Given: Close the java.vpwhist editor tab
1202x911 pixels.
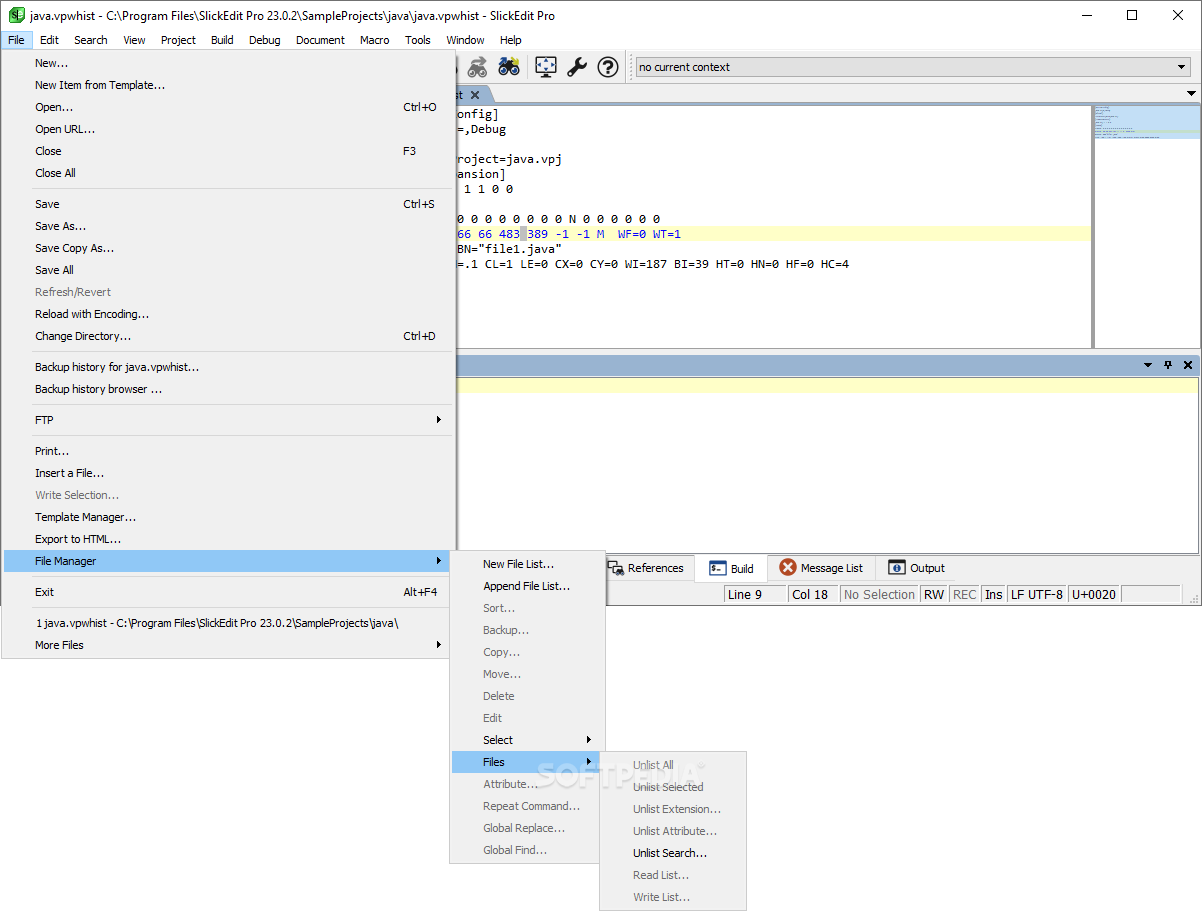Looking at the screenshot, I should click(x=475, y=95).
